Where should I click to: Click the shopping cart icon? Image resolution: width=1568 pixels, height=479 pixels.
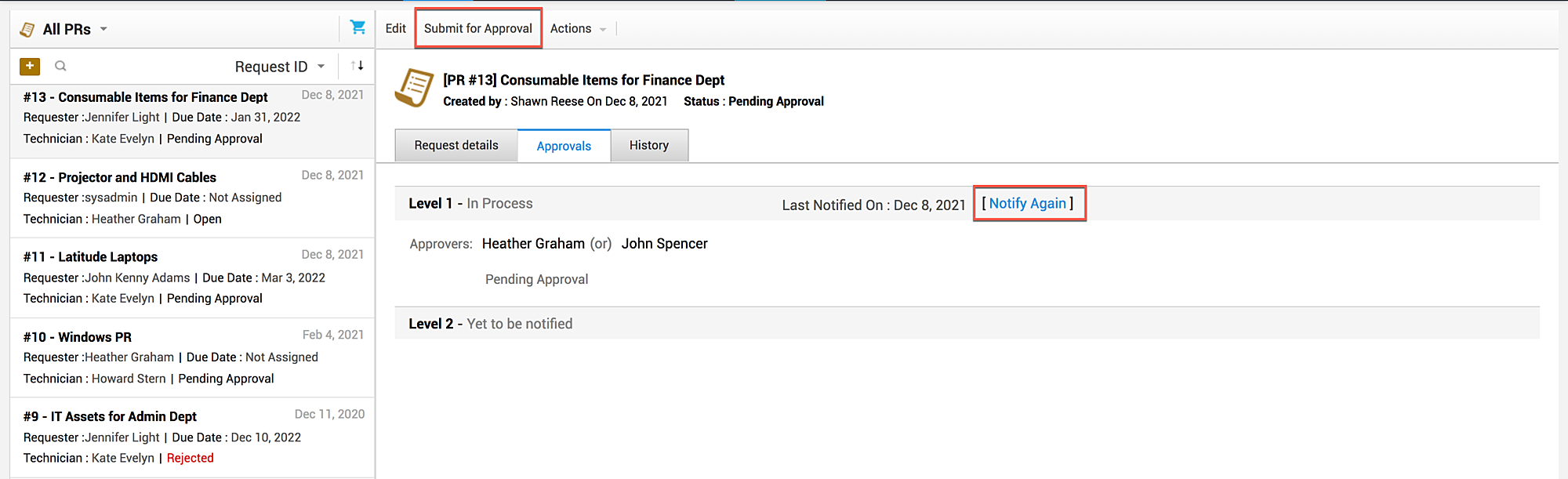pos(358,27)
